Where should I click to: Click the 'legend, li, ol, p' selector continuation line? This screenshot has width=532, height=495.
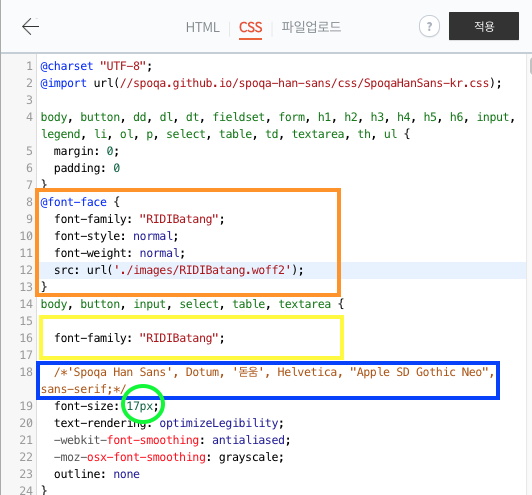(x=226, y=134)
